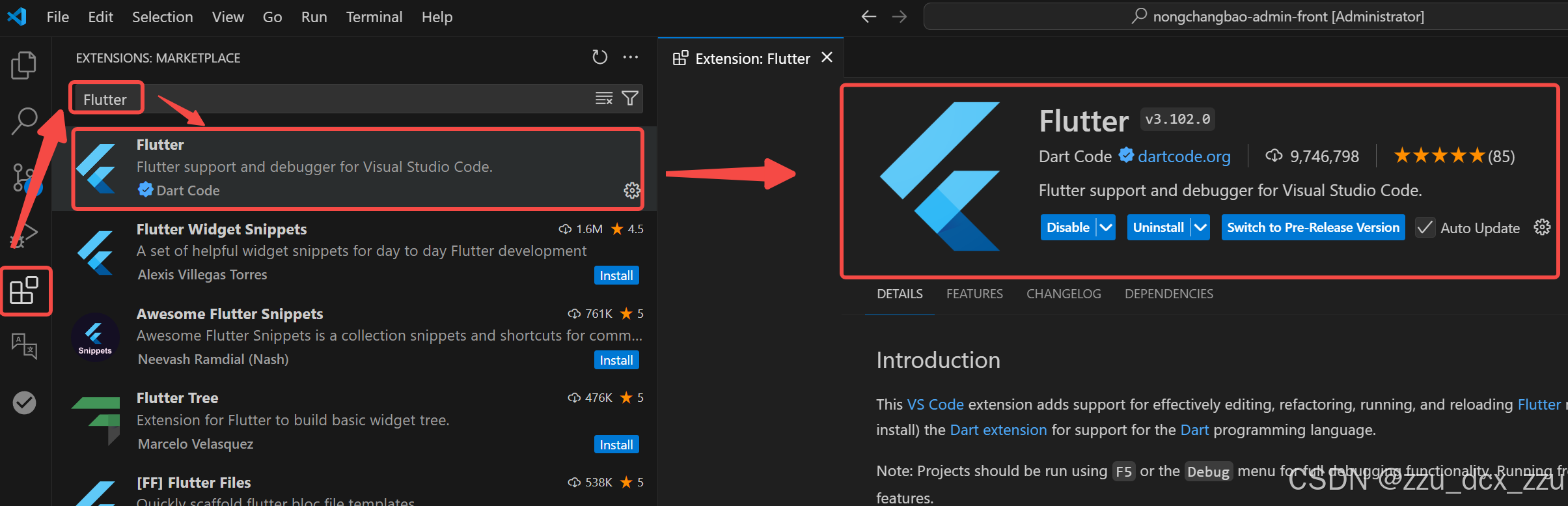Open the Go menu
Viewport: 1568px width, 506px height.
(272, 17)
